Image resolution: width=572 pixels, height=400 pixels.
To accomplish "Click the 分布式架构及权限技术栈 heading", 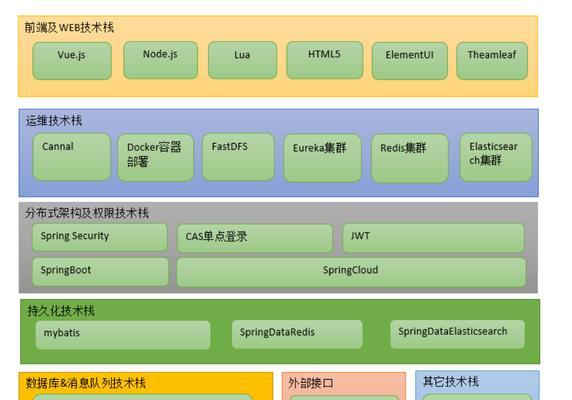I will point(87,213).
